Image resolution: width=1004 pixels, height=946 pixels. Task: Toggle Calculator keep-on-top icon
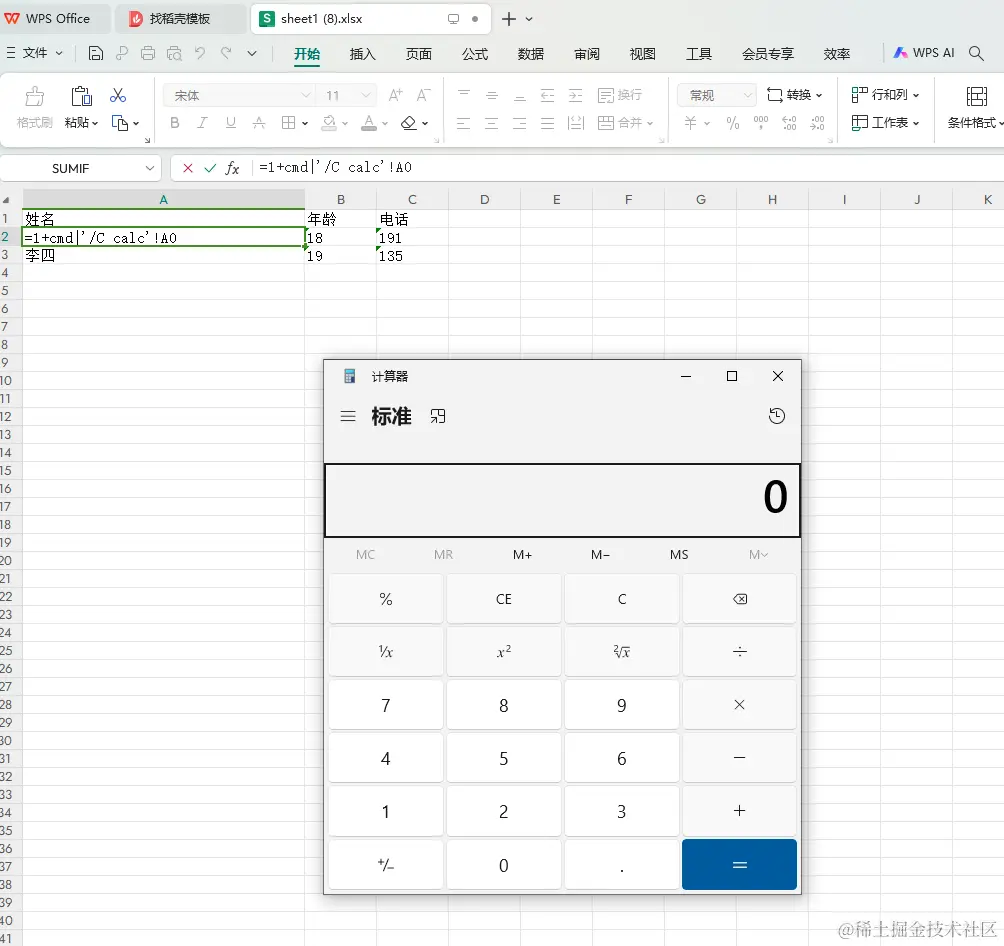pyautogui.click(x=438, y=416)
